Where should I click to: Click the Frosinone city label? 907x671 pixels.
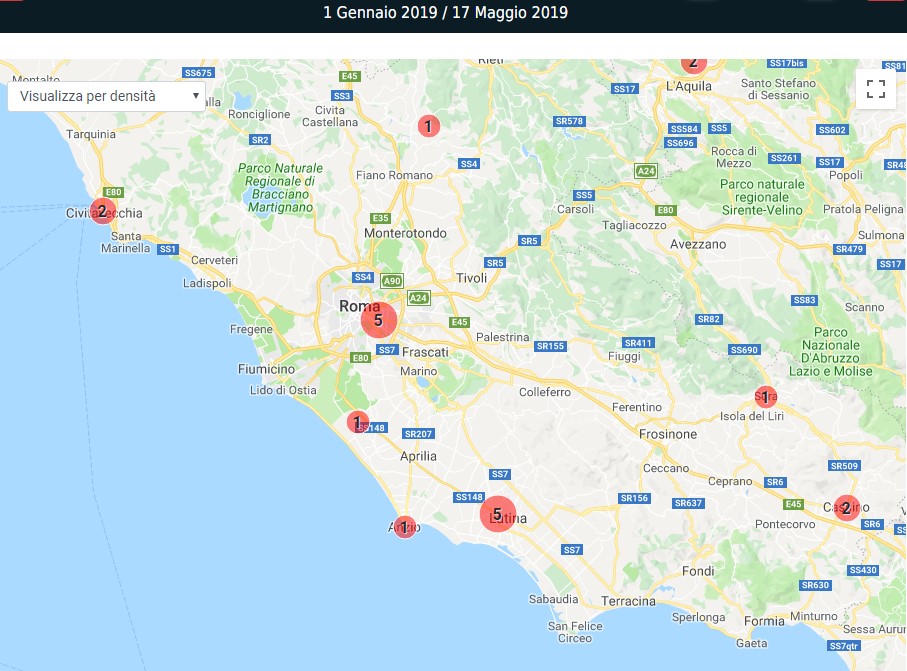(668, 434)
